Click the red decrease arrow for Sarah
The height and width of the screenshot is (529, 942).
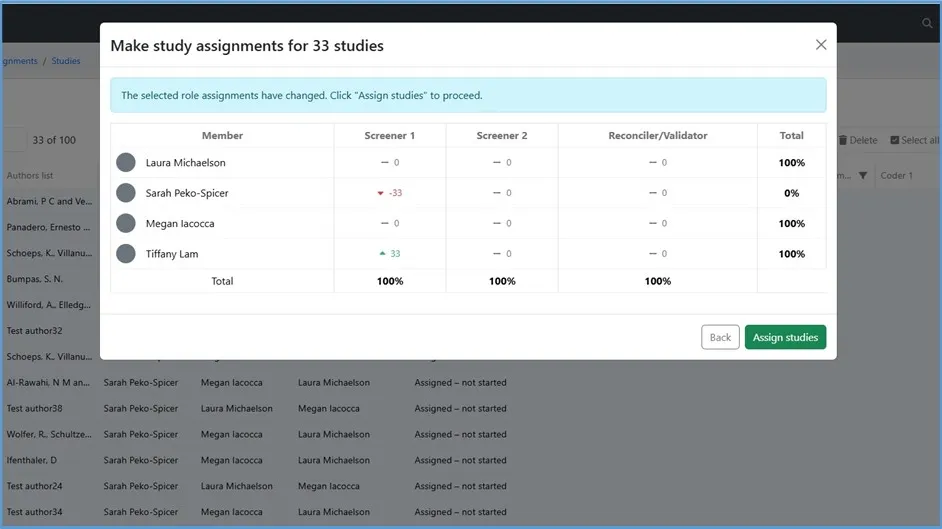point(381,194)
